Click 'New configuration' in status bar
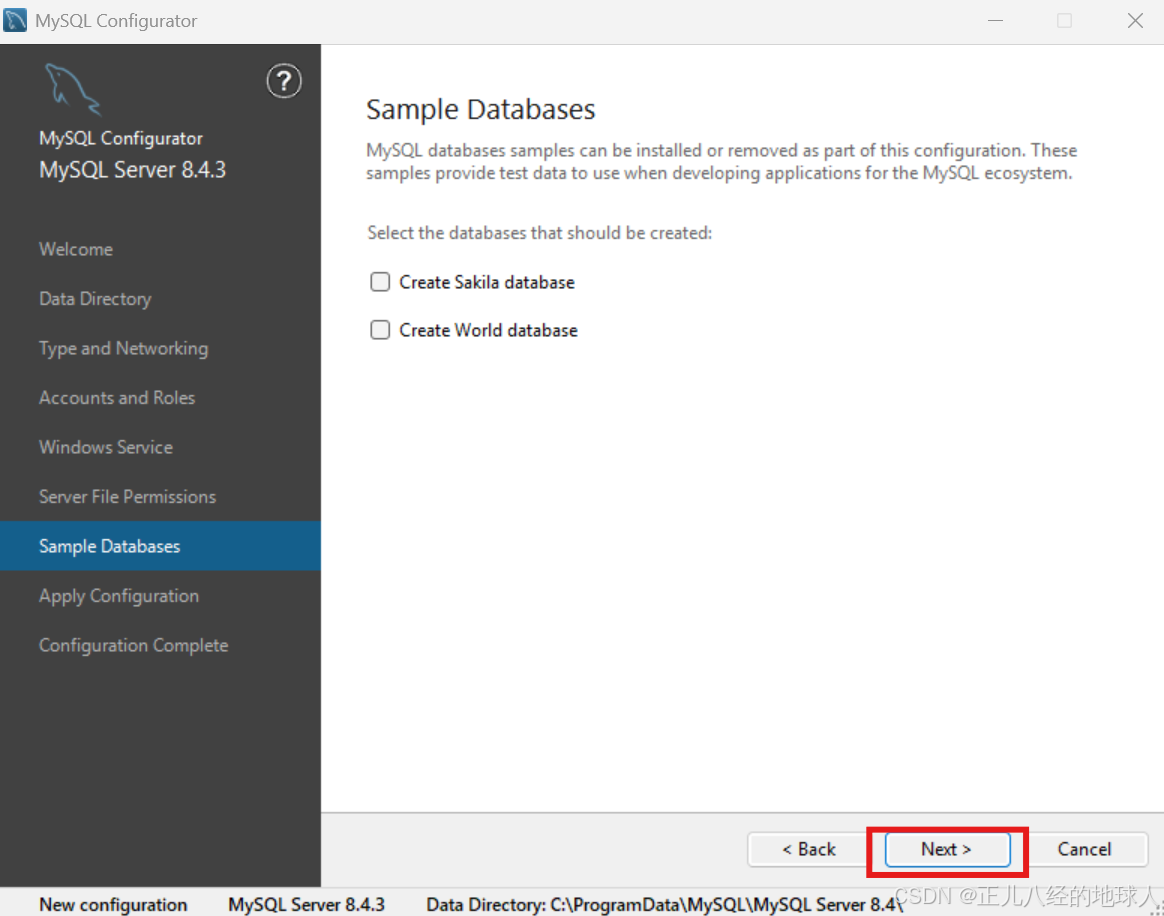The width and height of the screenshot is (1164, 916). pos(113,905)
